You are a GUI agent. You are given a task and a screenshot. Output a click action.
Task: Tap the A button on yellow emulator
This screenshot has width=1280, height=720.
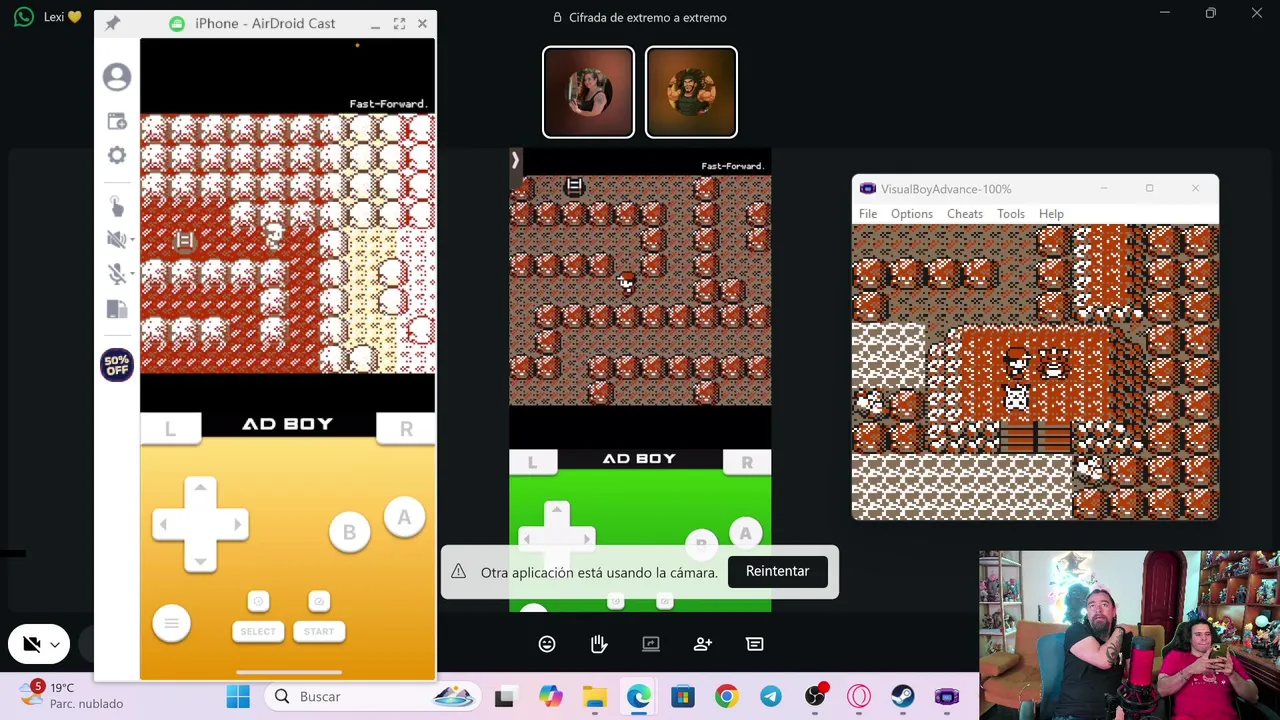(x=404, y=518)
